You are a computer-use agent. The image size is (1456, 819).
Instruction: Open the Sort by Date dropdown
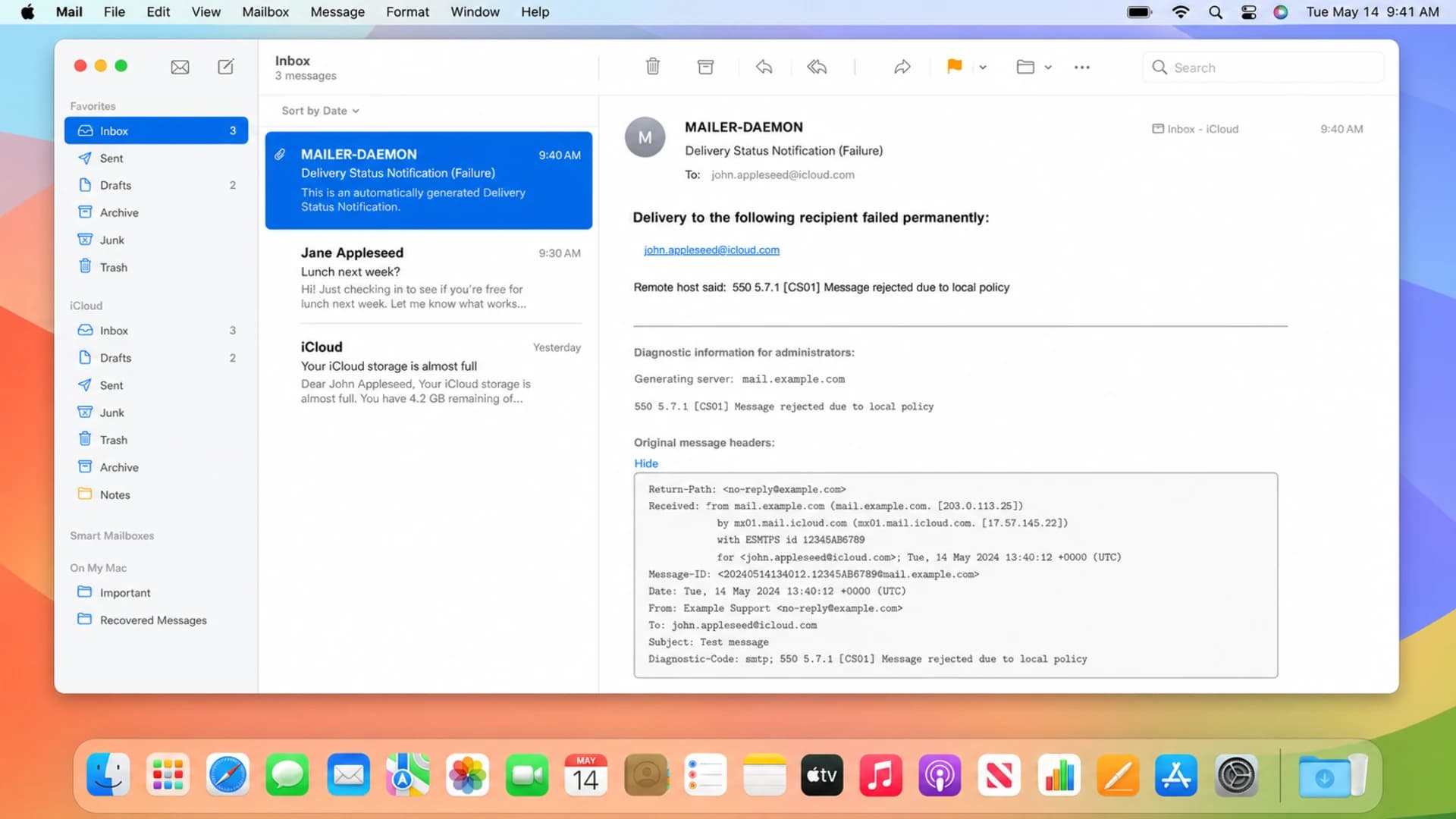pyautogui.click(x=320, y=111)
